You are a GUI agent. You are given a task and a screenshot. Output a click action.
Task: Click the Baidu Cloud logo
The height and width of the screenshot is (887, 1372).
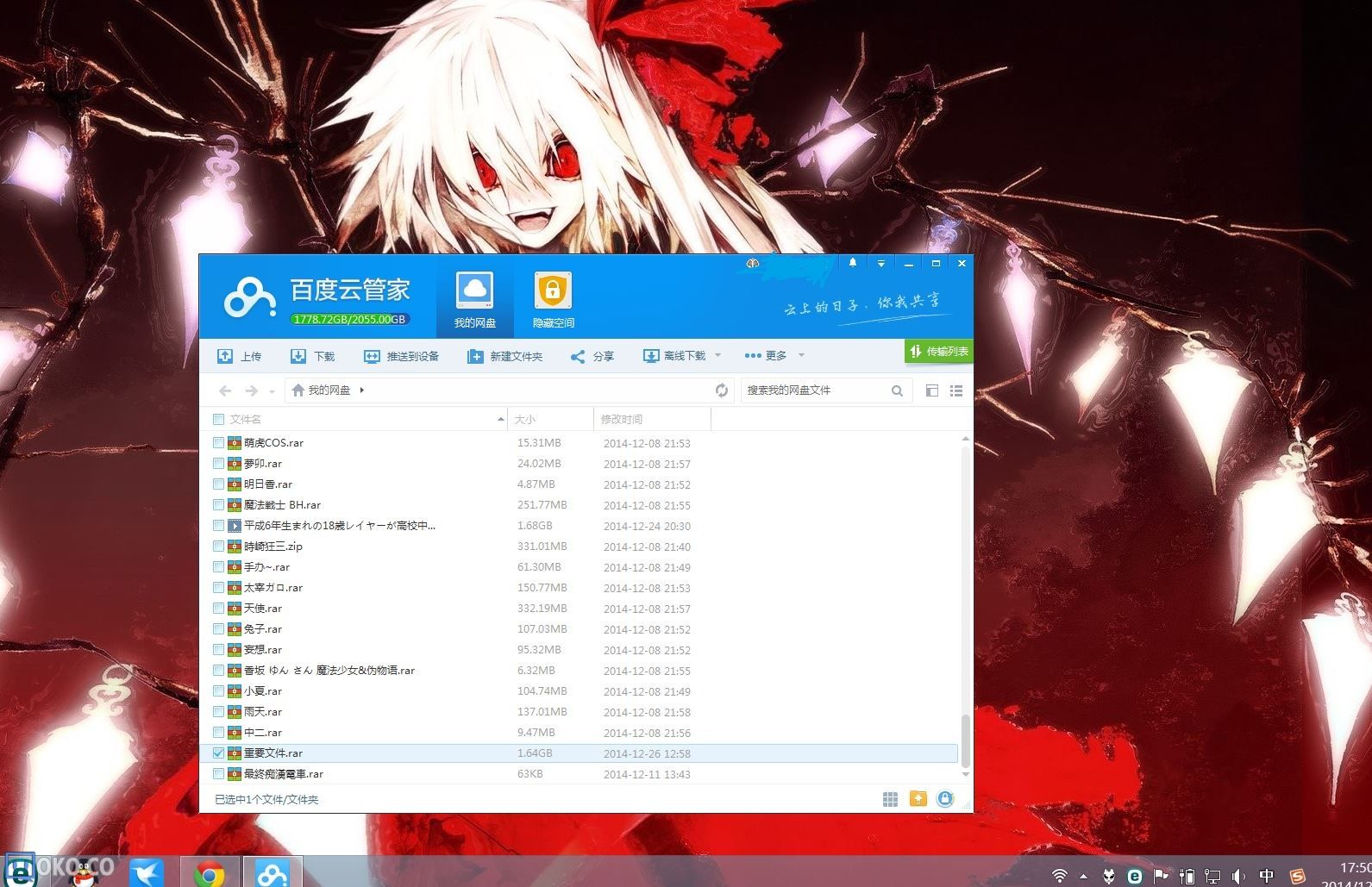(250, 298)
